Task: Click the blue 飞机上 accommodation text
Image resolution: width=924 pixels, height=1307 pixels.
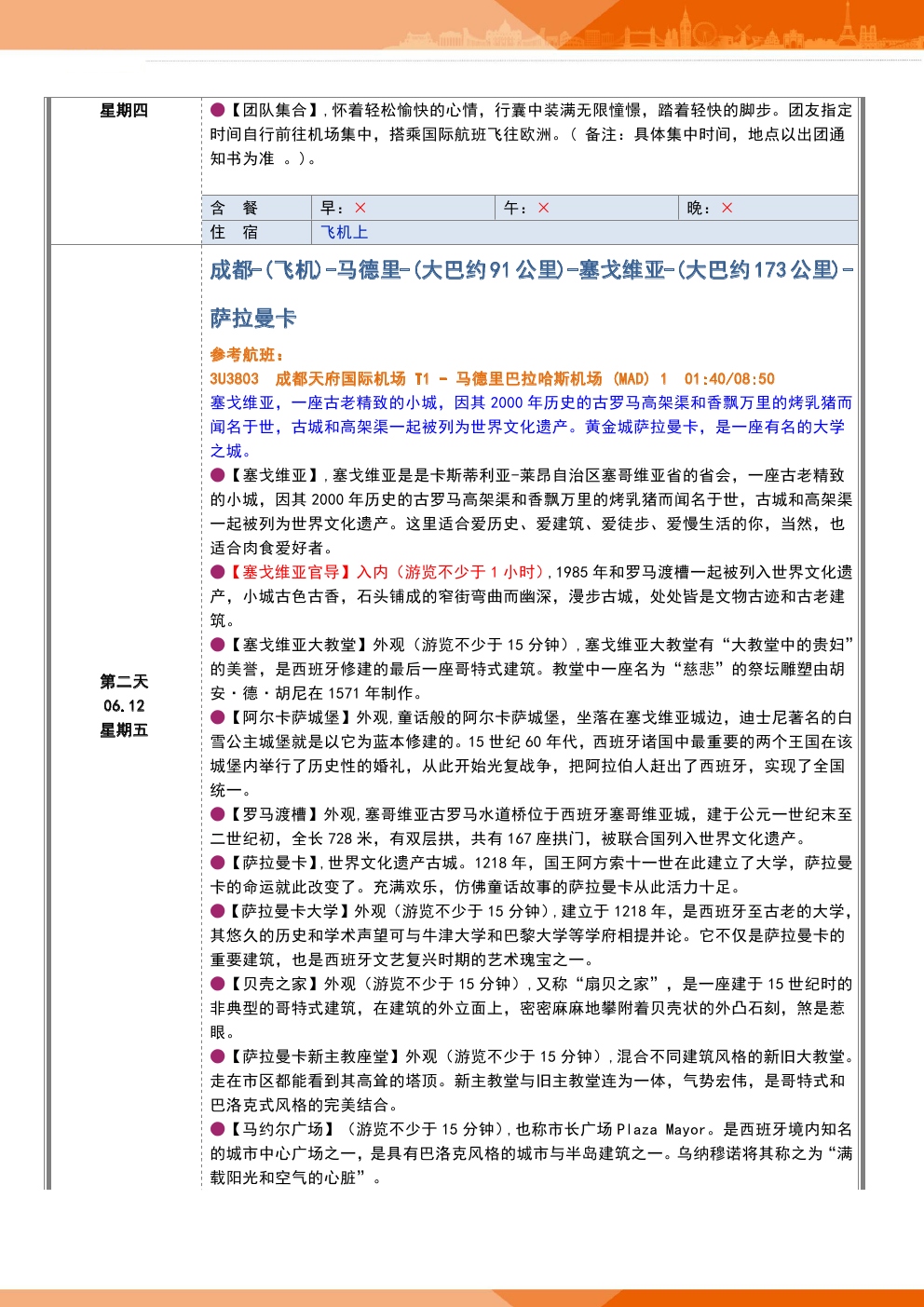Action: [x=344, y=232]
